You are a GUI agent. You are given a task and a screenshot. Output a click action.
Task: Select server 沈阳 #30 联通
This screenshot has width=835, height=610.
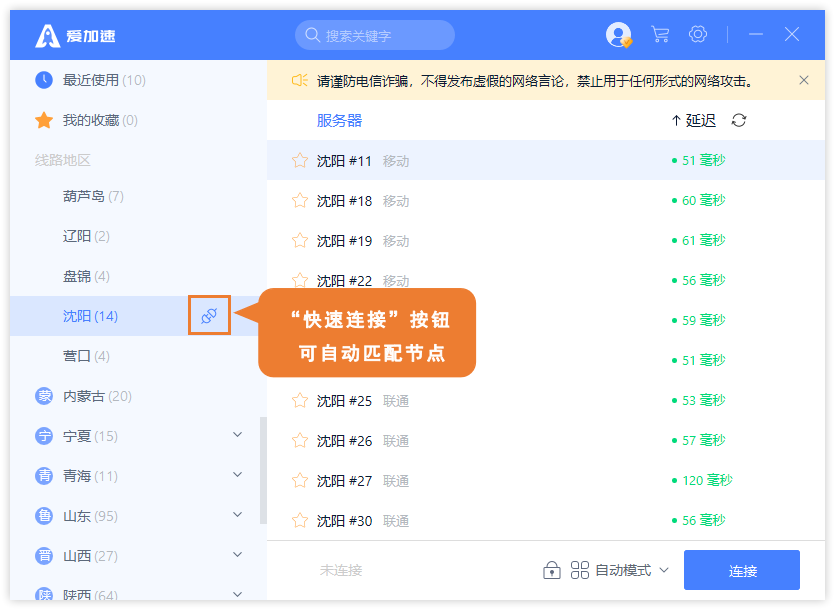pyautogui.click(x=546, y=520)
